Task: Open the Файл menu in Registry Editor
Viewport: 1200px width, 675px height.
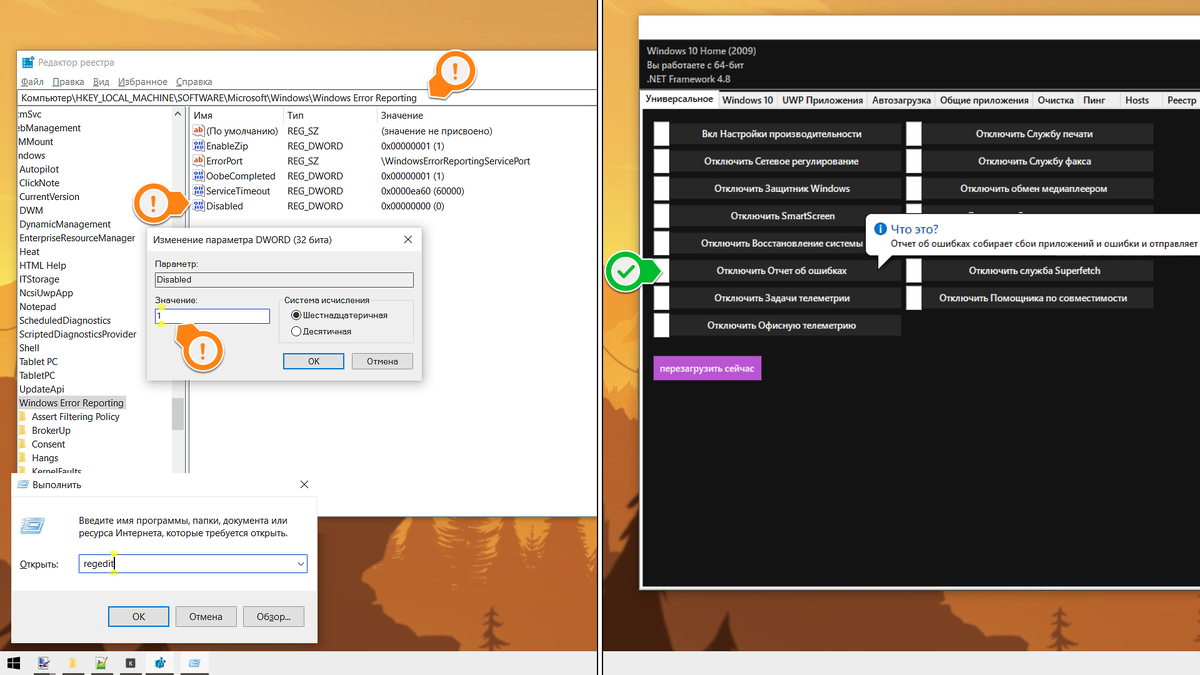Action: pyautogui.click(x=32, y=82)
